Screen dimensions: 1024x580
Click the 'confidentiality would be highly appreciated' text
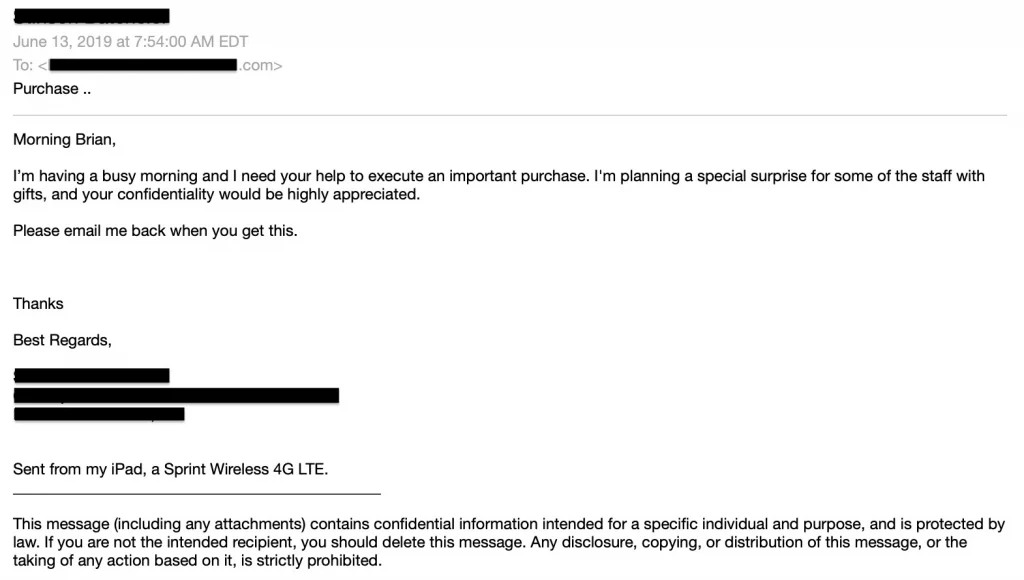[268, 195]
